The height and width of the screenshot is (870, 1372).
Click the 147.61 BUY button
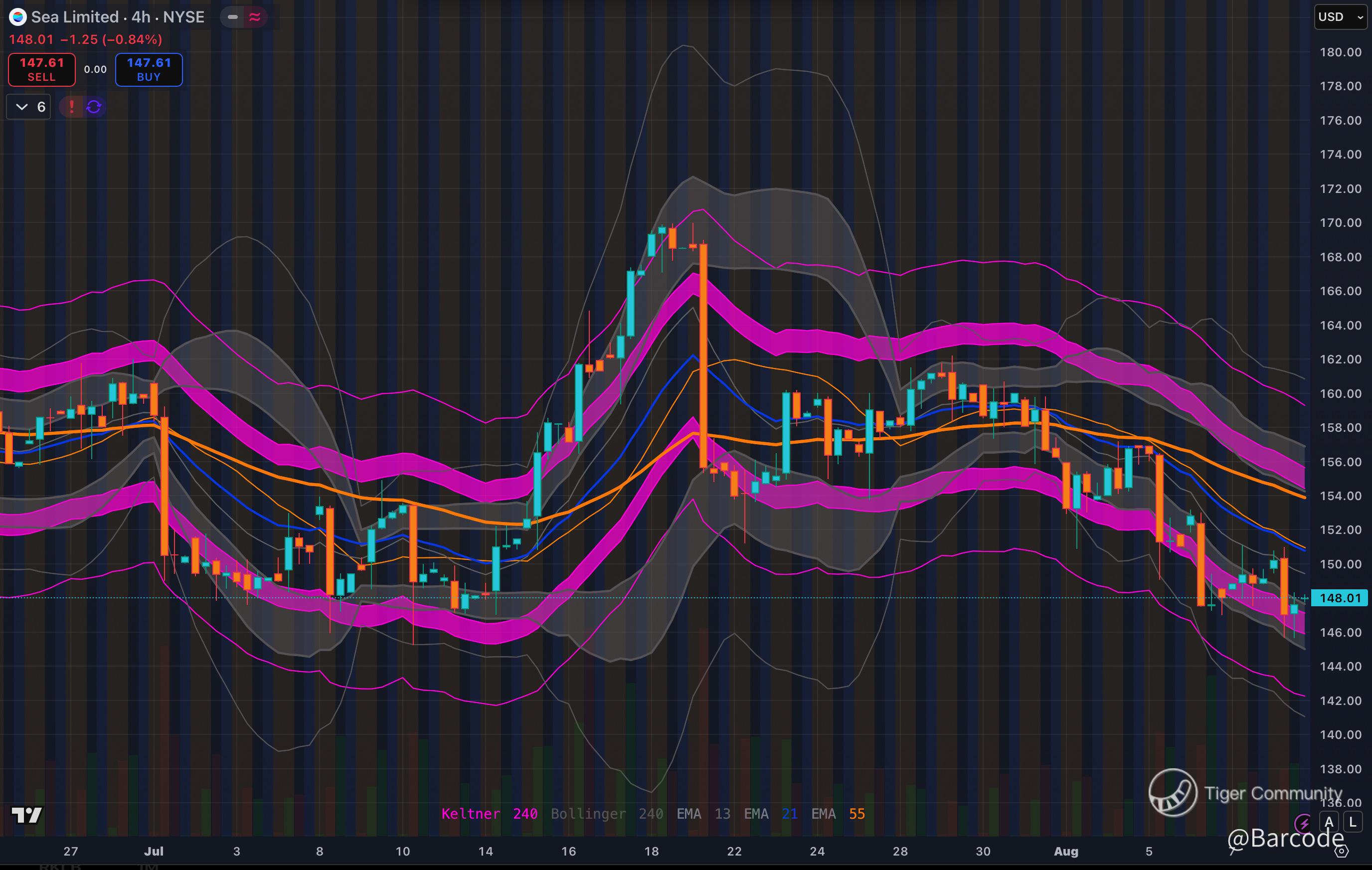pyautogui.click(x=149, y=69)
